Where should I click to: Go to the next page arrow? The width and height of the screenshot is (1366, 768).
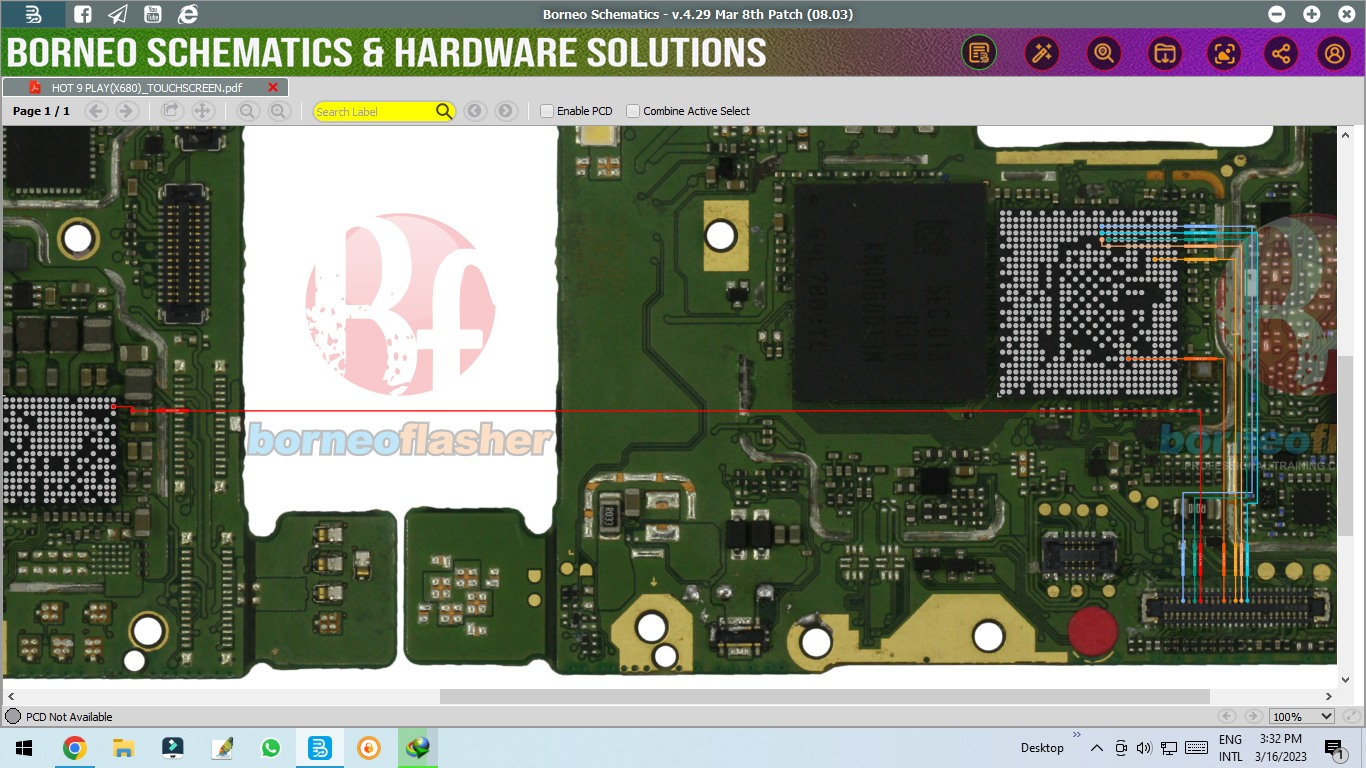[x=127, y=111]
